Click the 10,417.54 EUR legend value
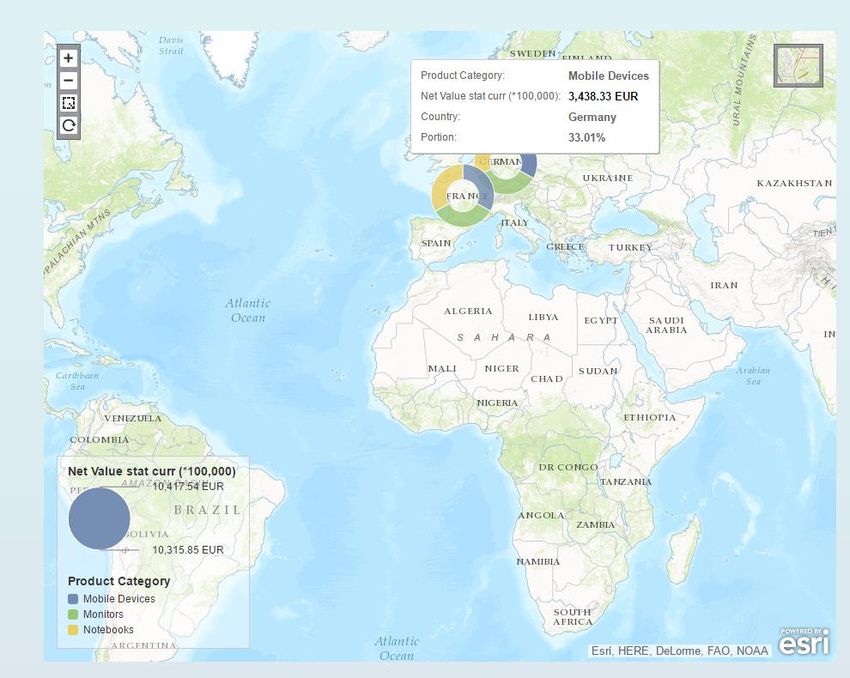This screenshot has height=678, width=850. tap(188, 486)
